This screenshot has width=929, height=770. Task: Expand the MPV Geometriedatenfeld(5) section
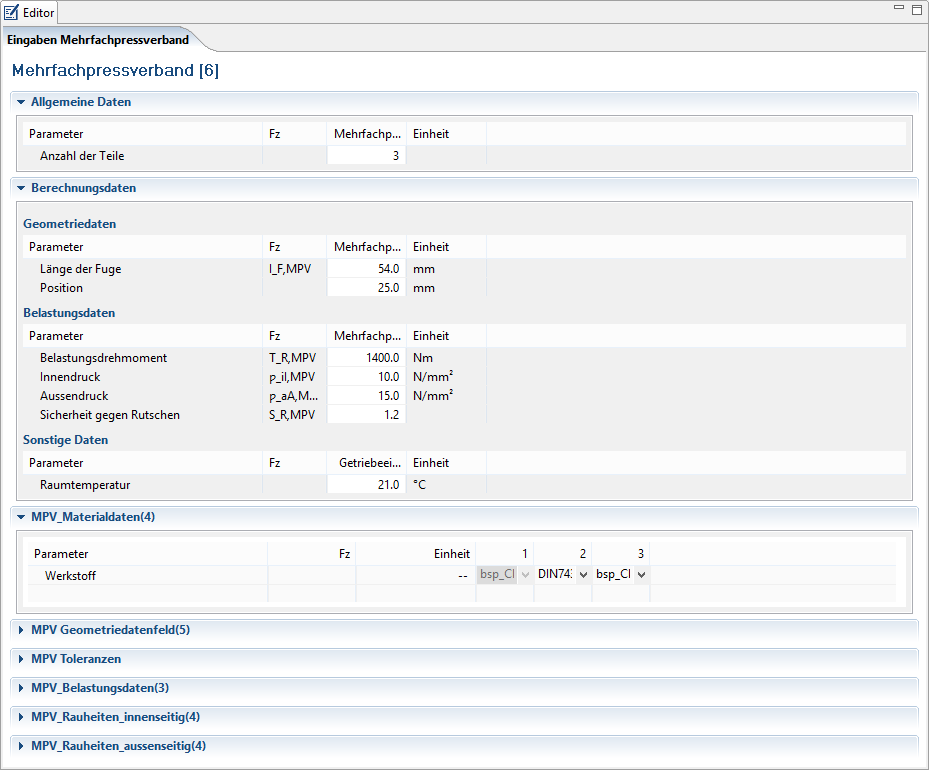tap(21, 630)
